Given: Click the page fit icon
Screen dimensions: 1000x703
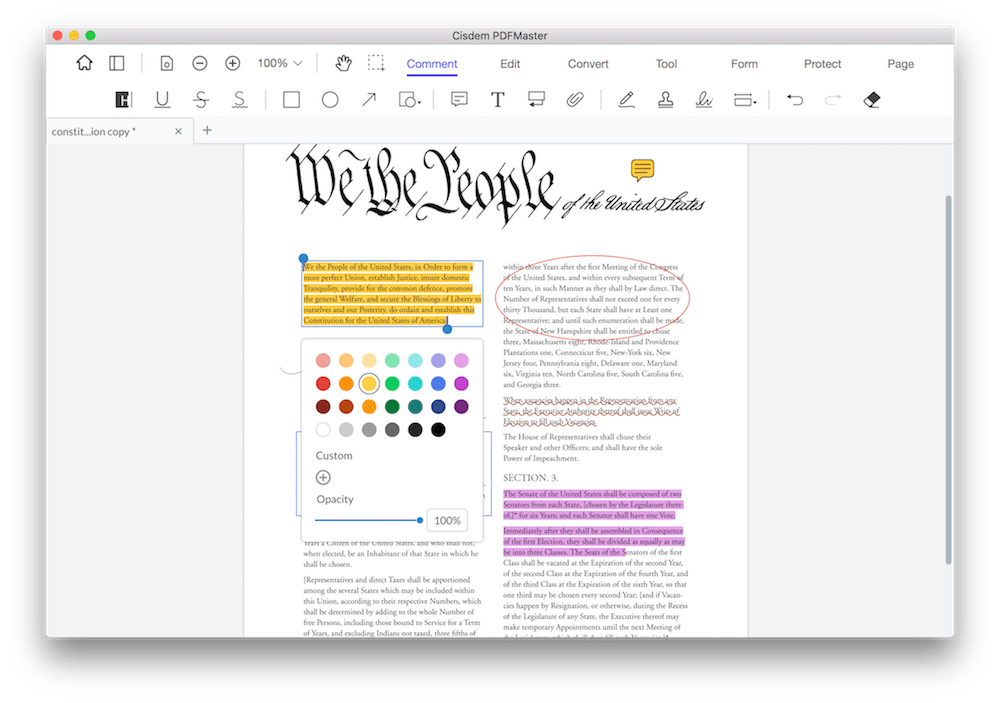Looking at the screenshot, I should click(166, 63).
